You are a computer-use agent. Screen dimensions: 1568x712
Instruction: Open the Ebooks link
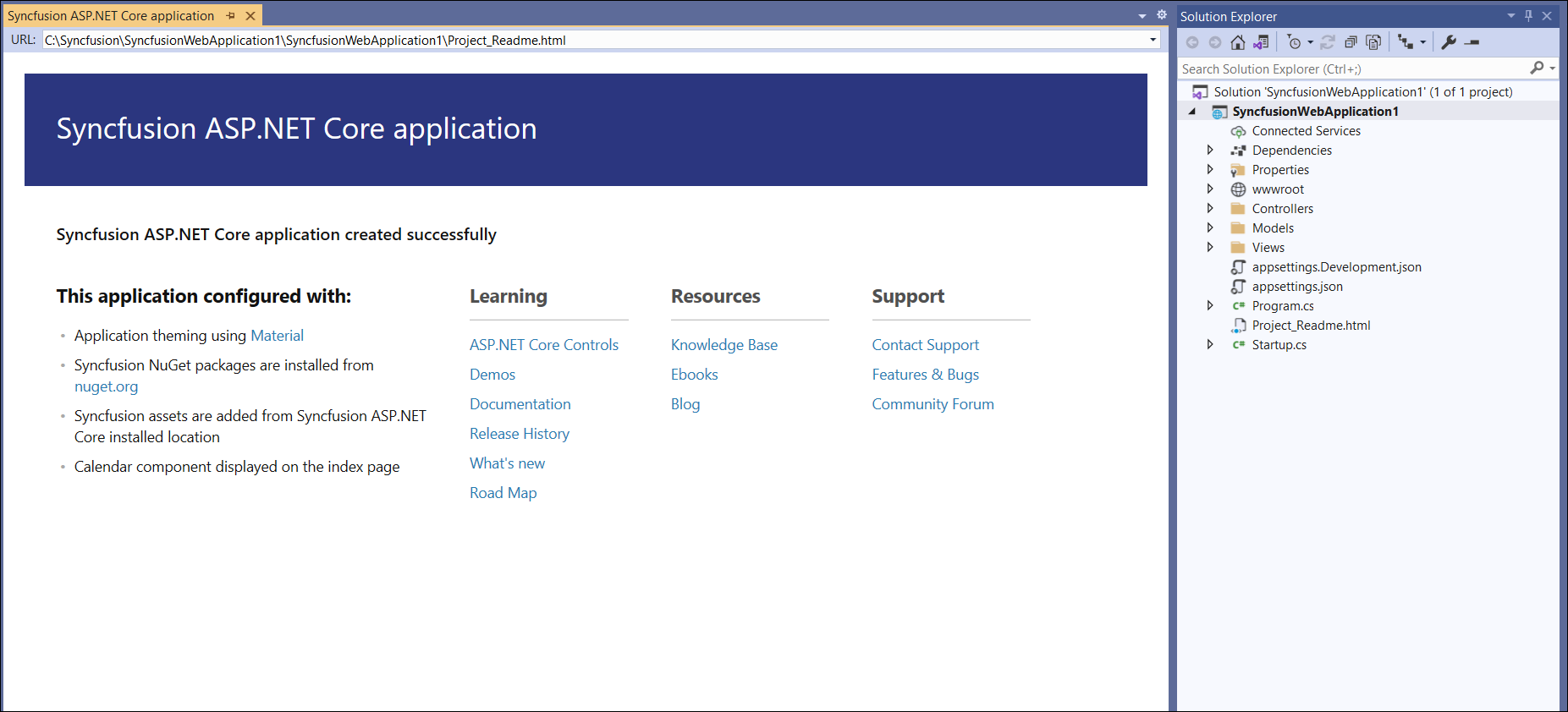(694, 375)
